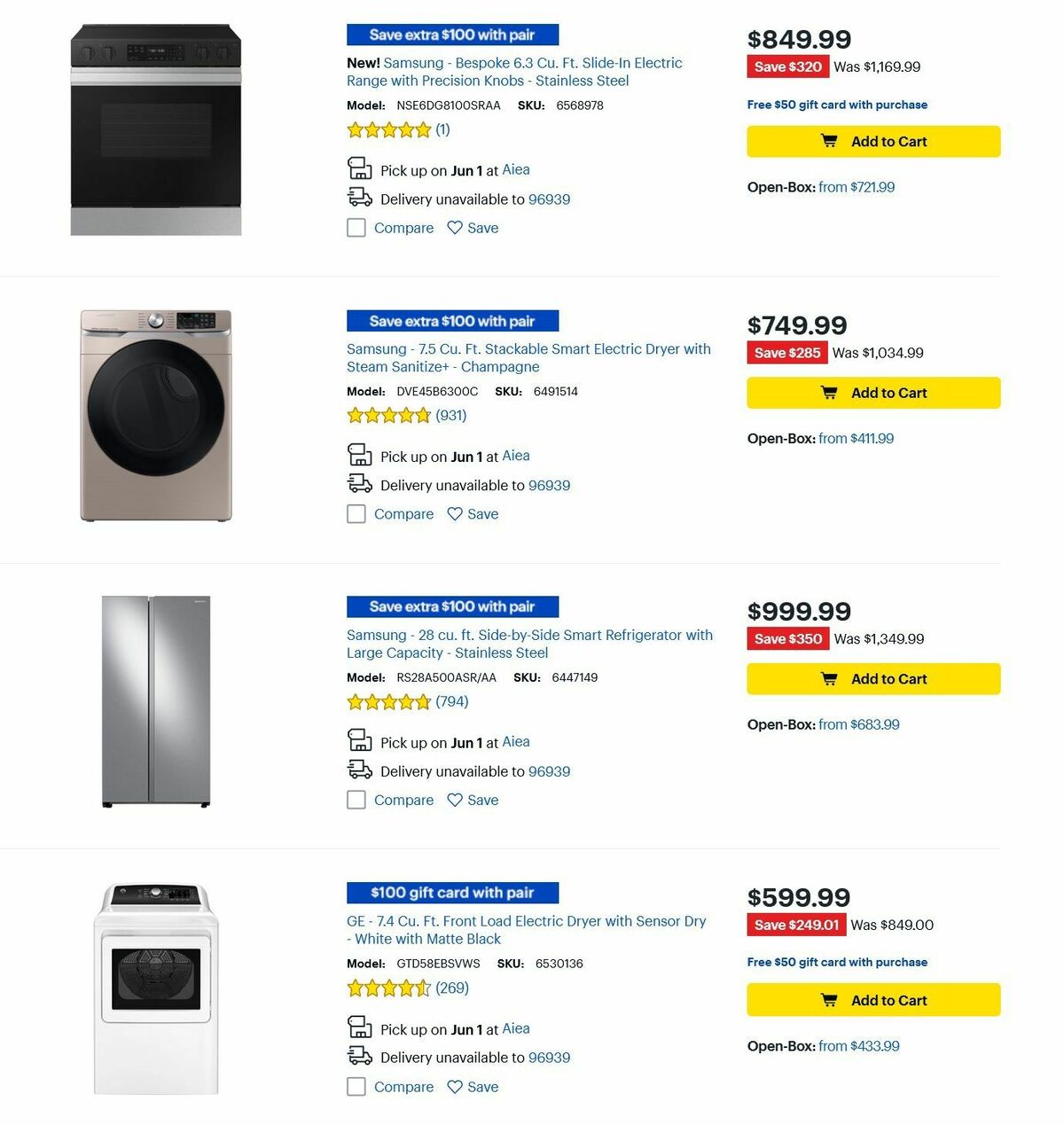Click the store pickup icon for the GE dryer
Image resolution: width=1064 pixels, height=1125 pixels.
(360, 1027)
